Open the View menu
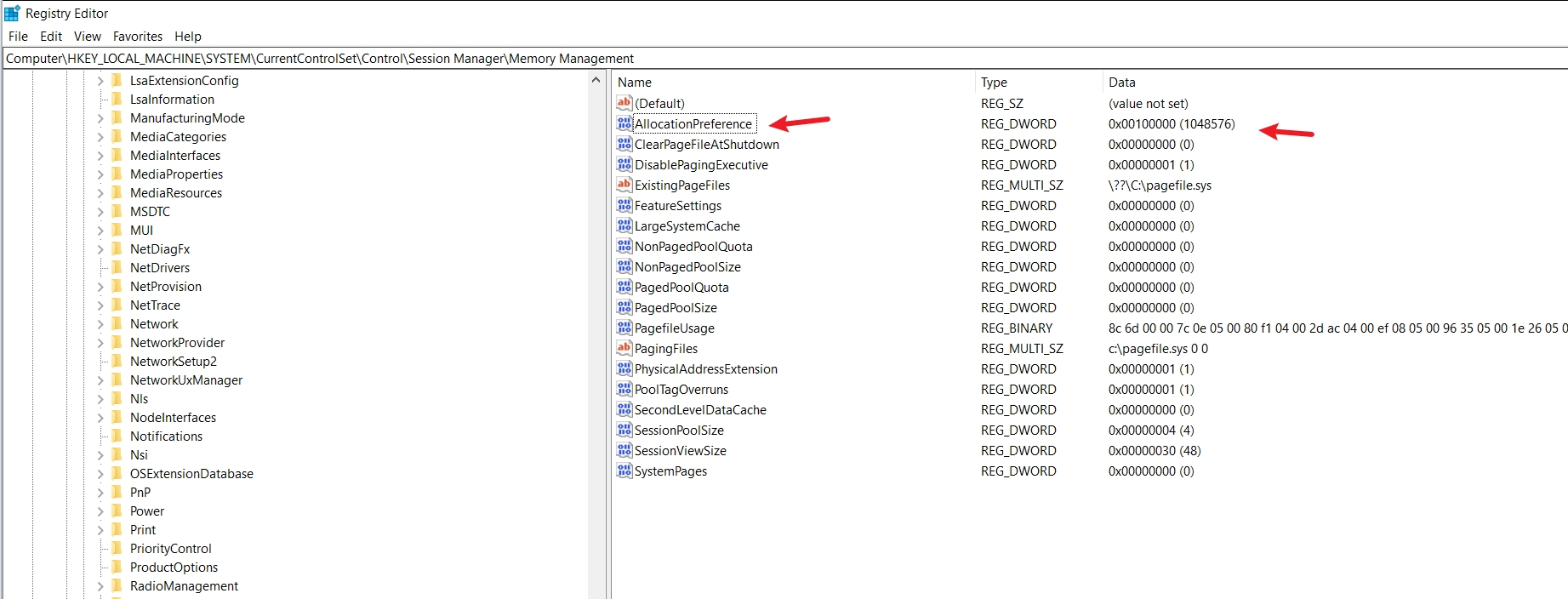The width and height of the screenshot is (1568, 599). (88, 37)
